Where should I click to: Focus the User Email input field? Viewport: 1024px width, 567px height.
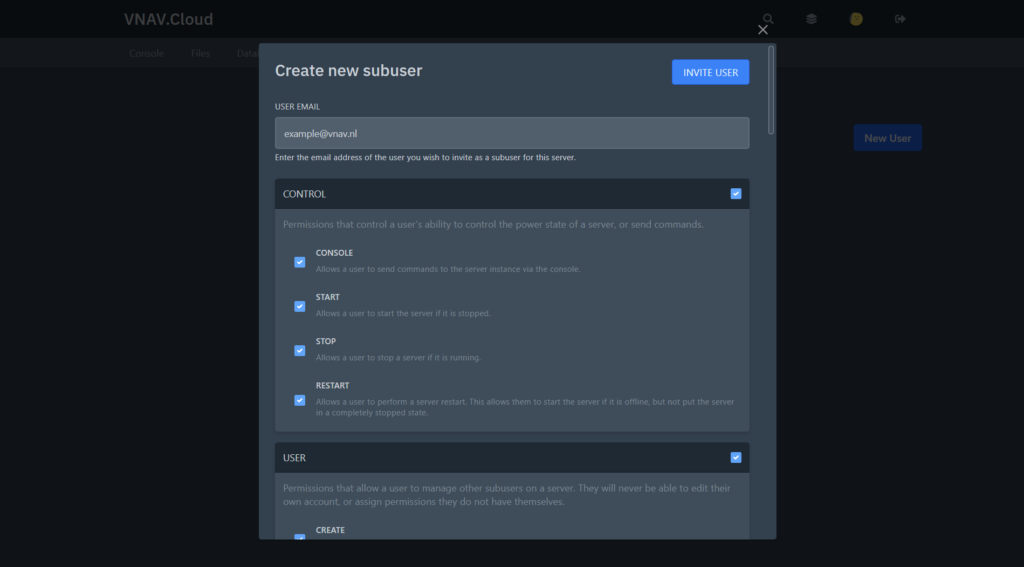[x=512, y=133]
